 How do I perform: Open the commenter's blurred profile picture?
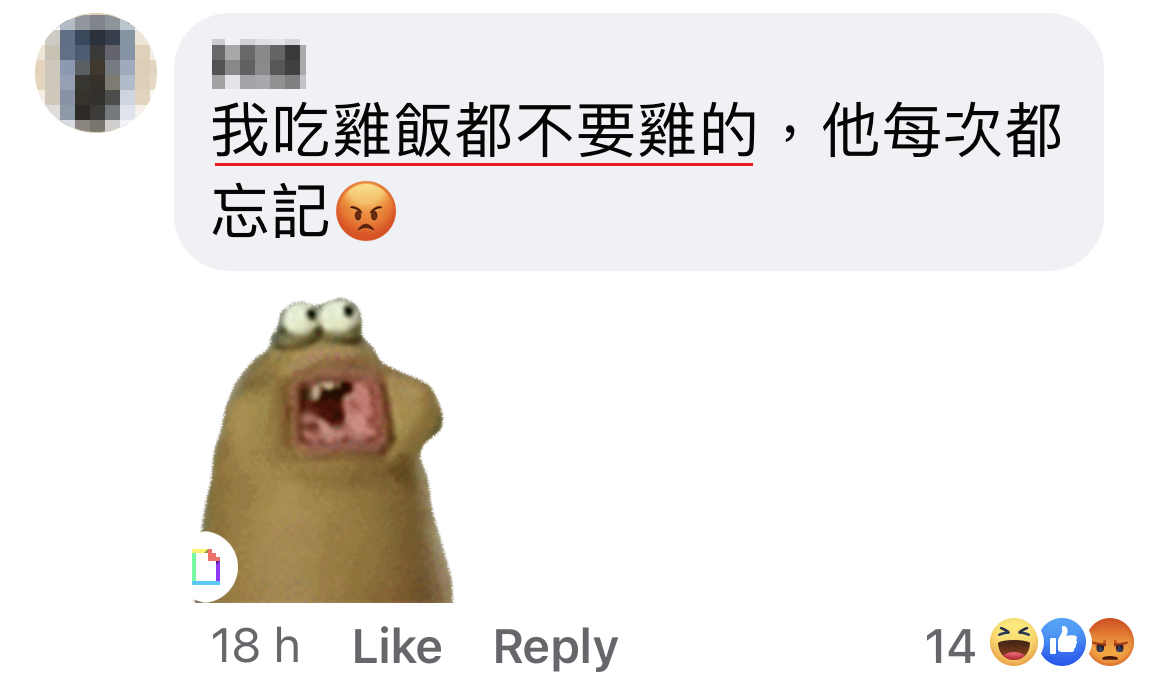(96, 72)
